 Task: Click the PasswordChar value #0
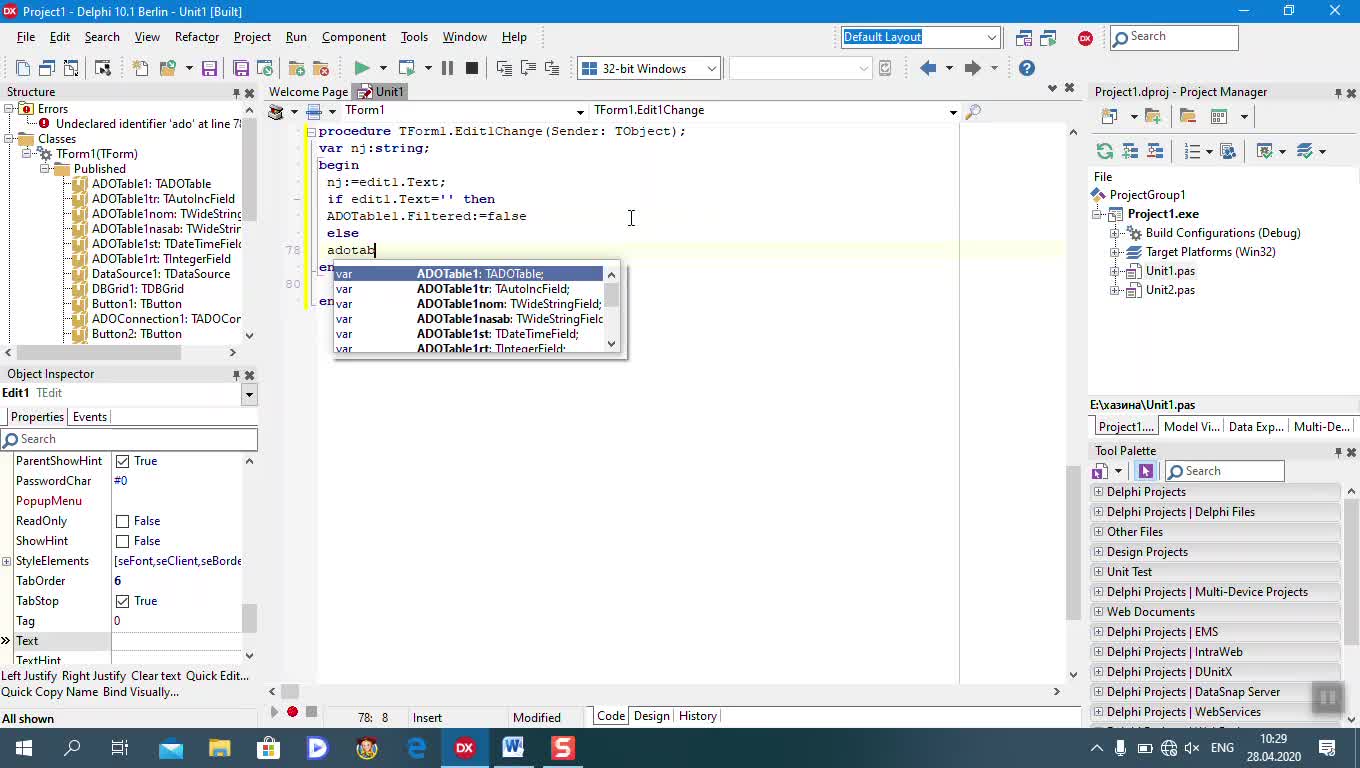pos(121,481)
